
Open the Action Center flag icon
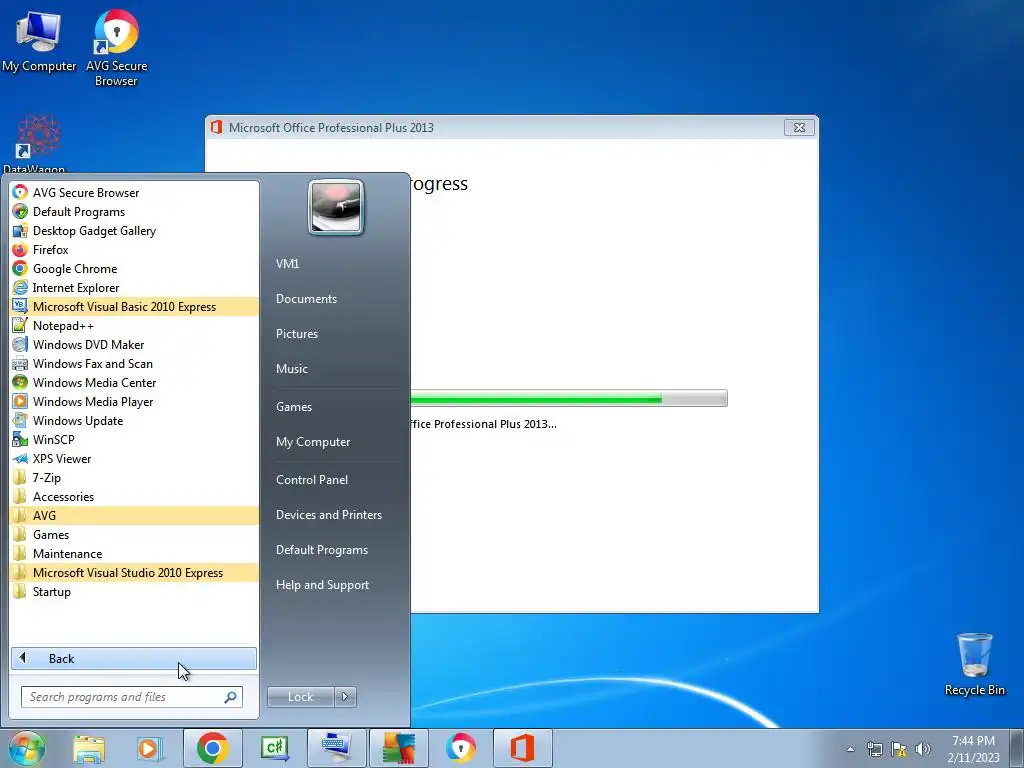pyautogui.click(x=899, y=749)
